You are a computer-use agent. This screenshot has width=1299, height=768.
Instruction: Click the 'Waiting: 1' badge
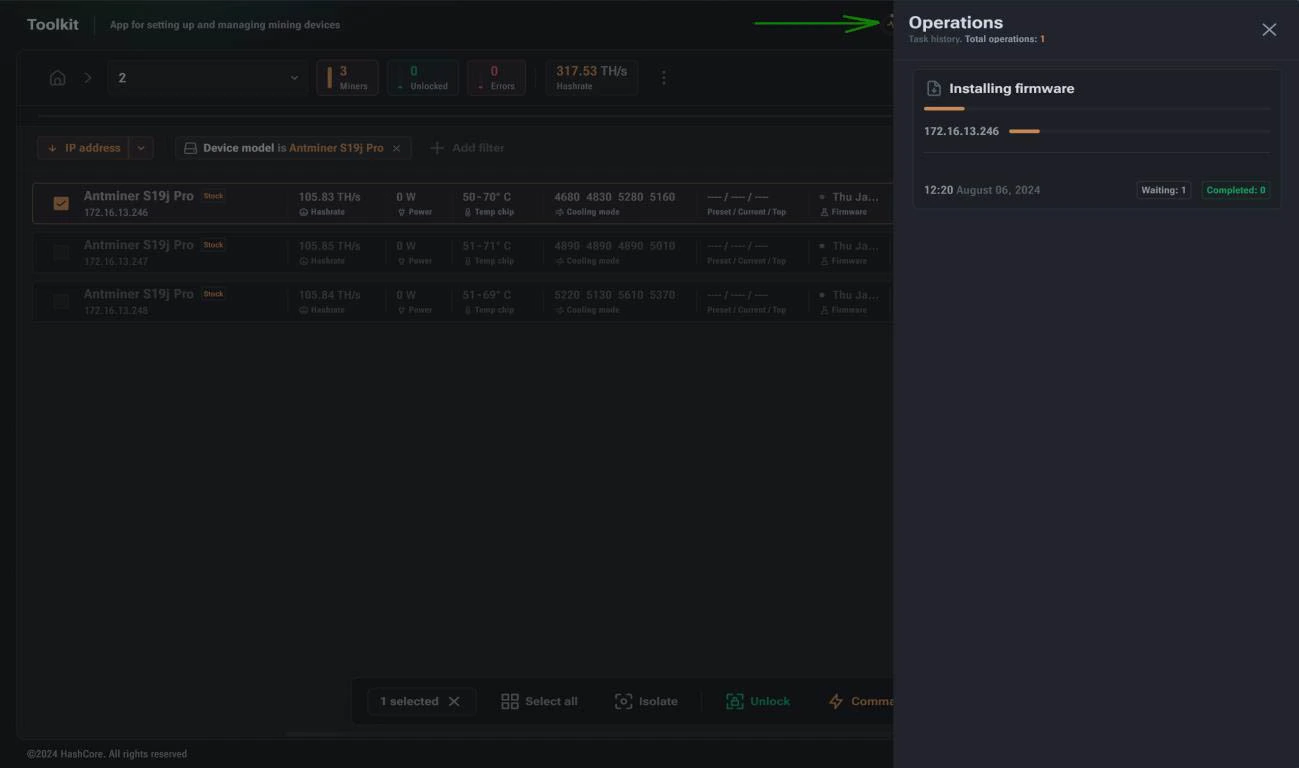pos(1163,190)
